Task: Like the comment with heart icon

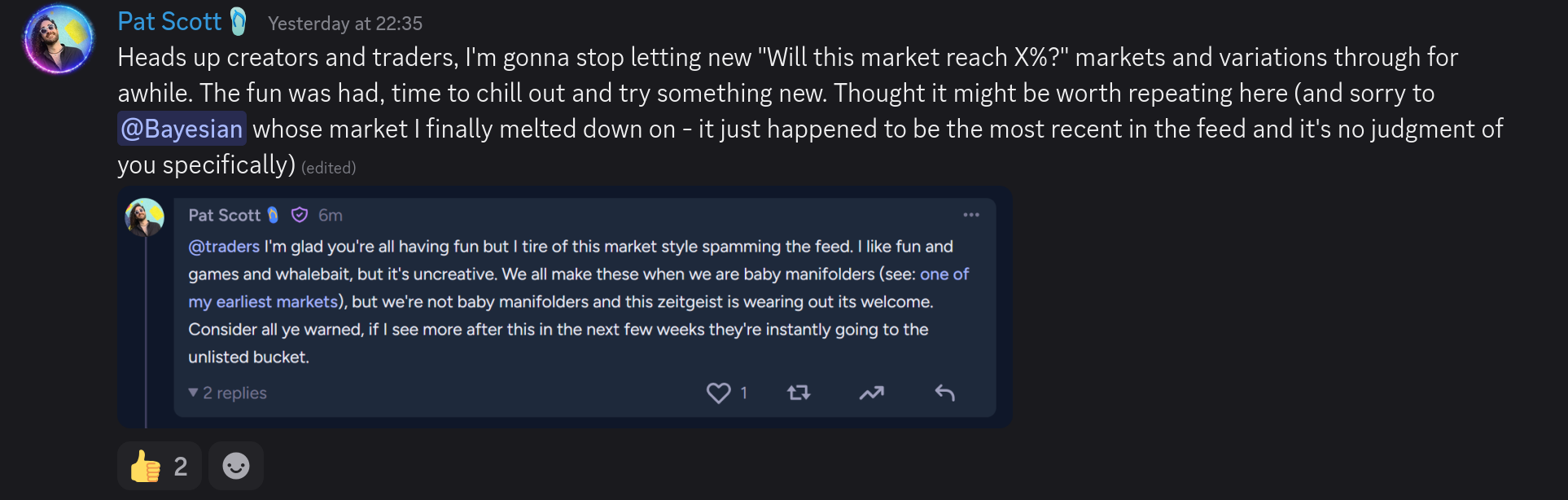Action: point(718,393)
